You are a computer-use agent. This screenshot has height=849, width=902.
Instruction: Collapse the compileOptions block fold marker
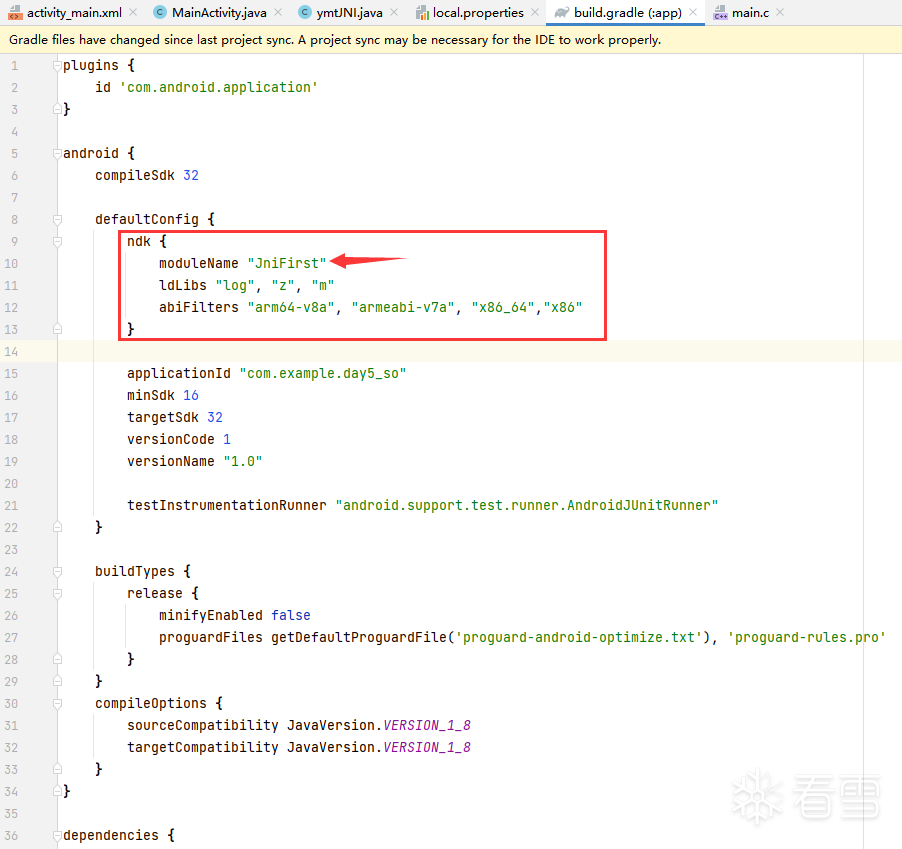pos(57,703)
